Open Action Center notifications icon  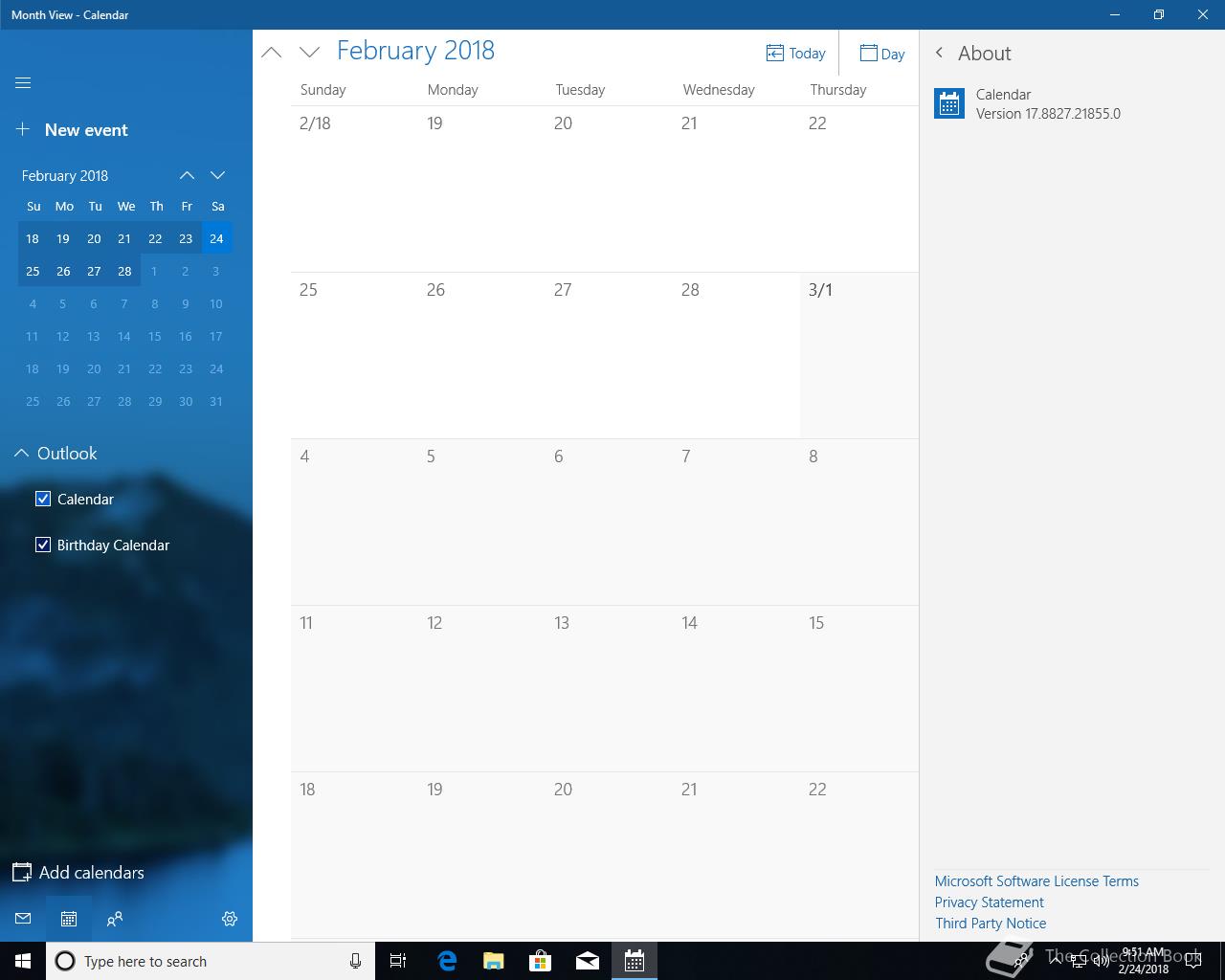1193,961
